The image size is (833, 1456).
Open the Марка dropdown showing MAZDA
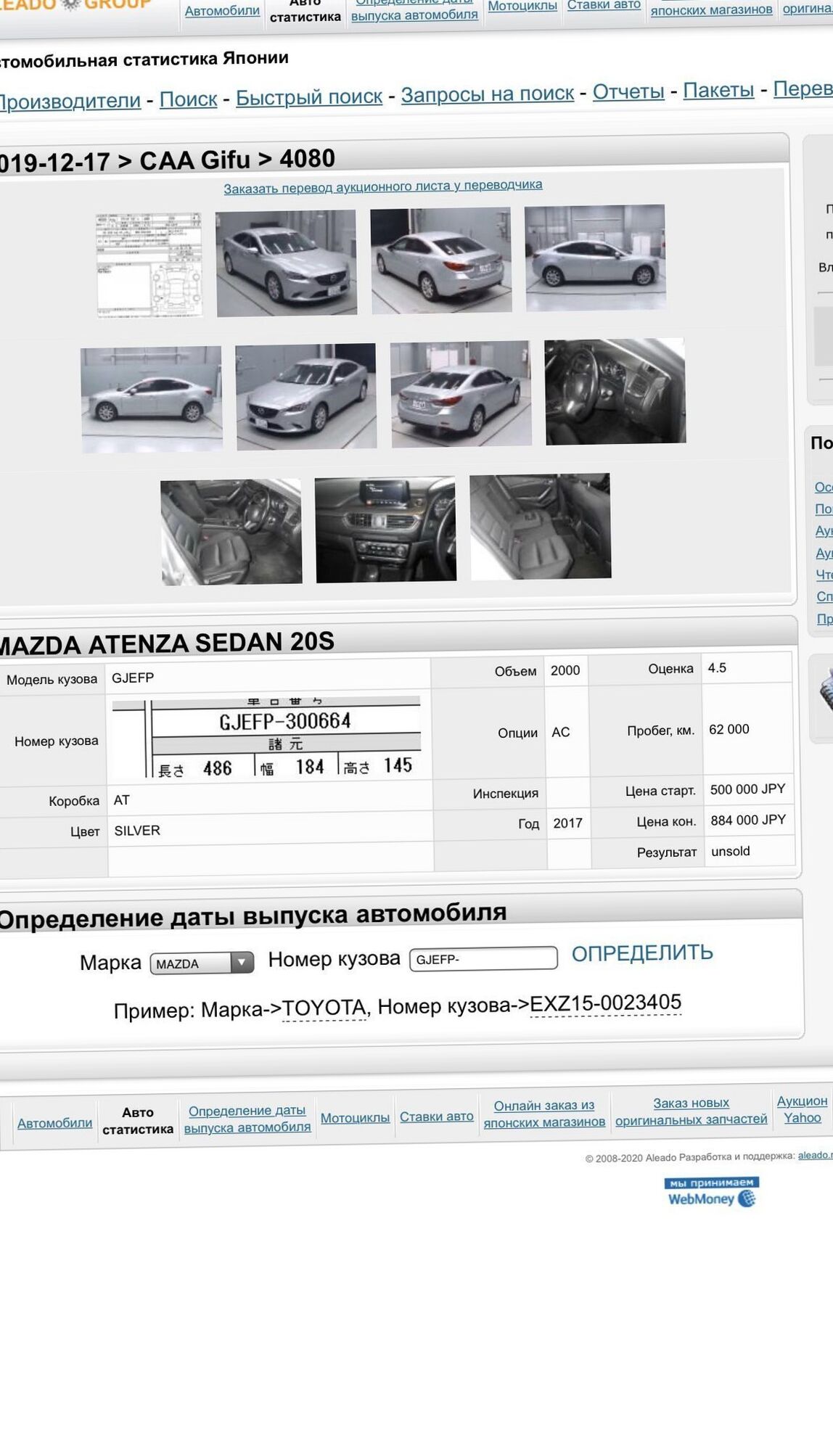point(202,963)
